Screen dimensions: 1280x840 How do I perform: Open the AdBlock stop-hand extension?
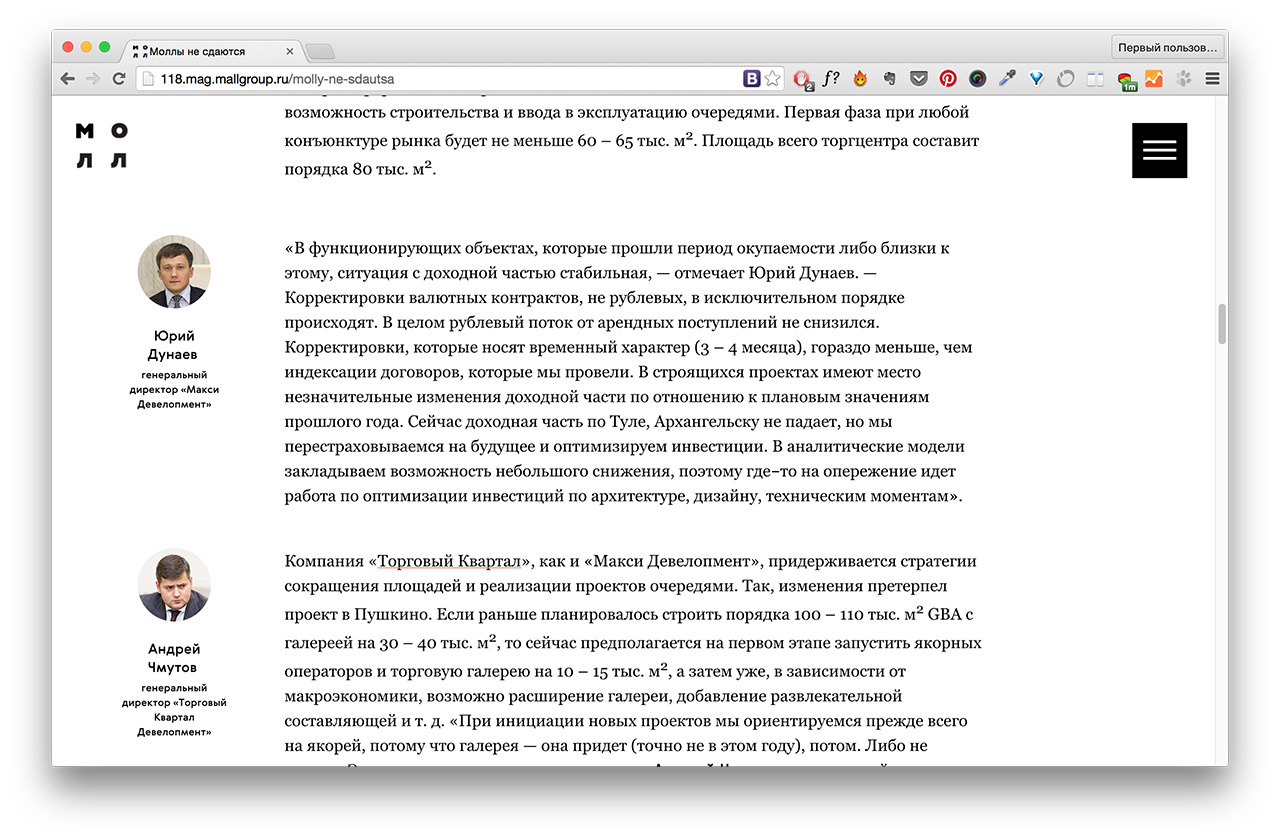tap(803, 78)
